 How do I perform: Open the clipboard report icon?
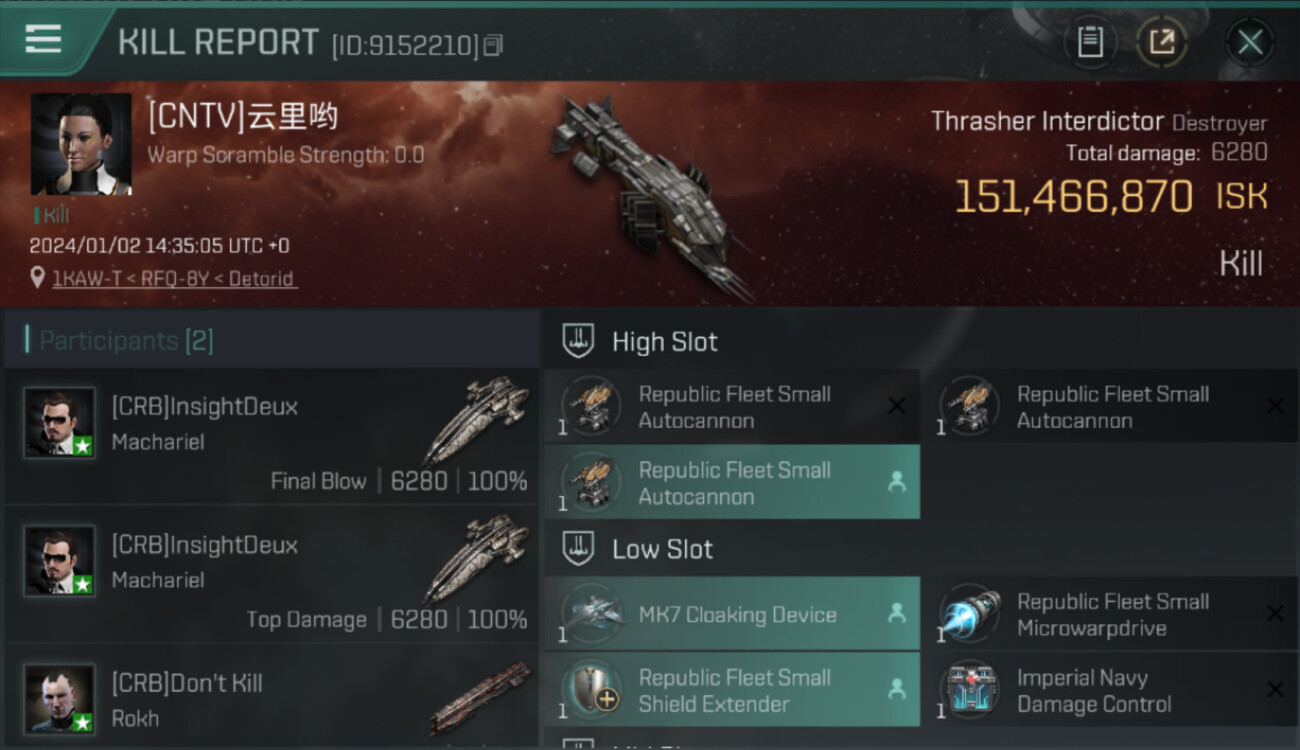pyautogui.click(x=1090, y=42)
